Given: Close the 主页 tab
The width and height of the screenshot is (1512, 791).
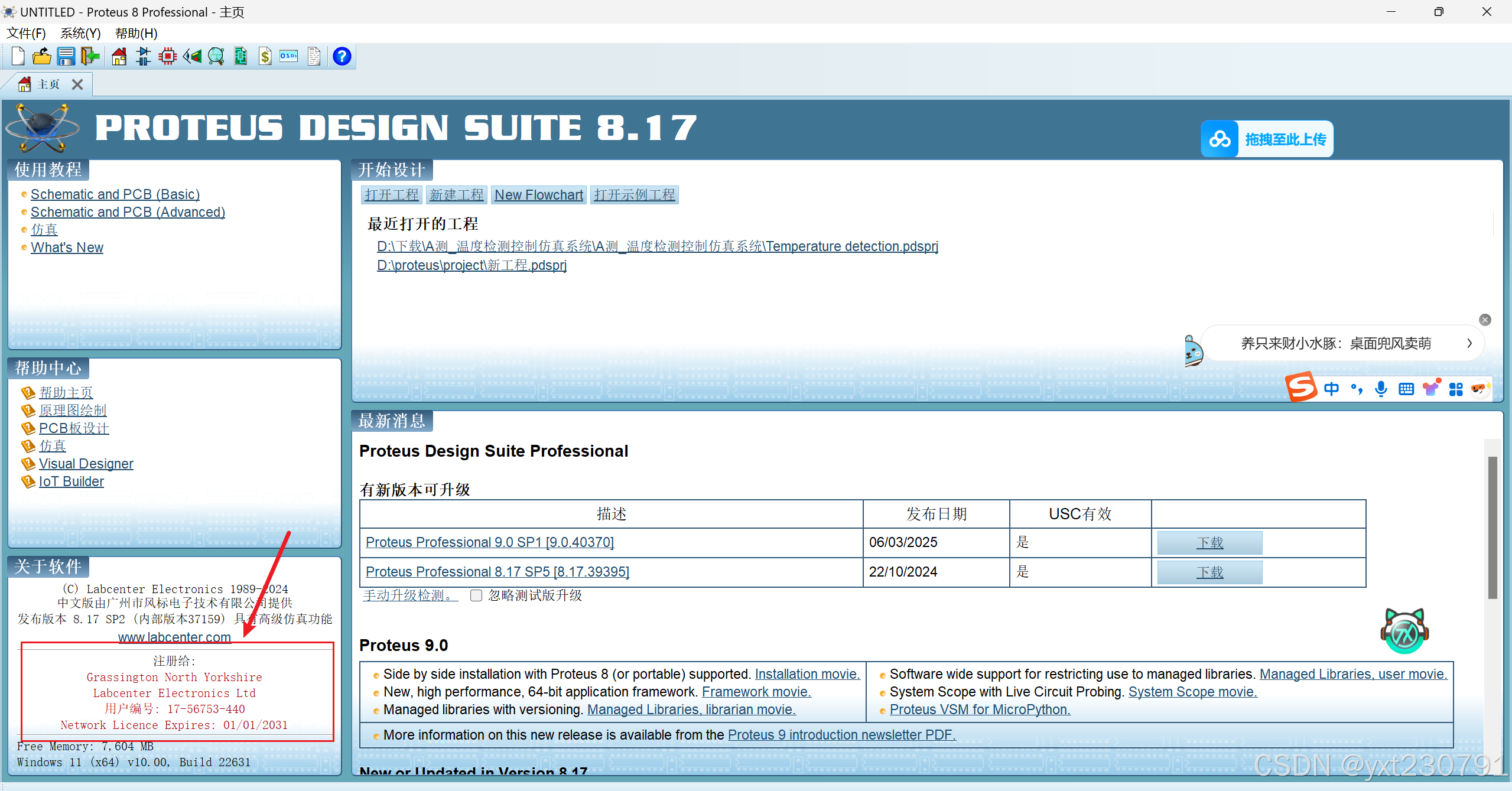Looking at the screenshot, I should coord(77,84).
